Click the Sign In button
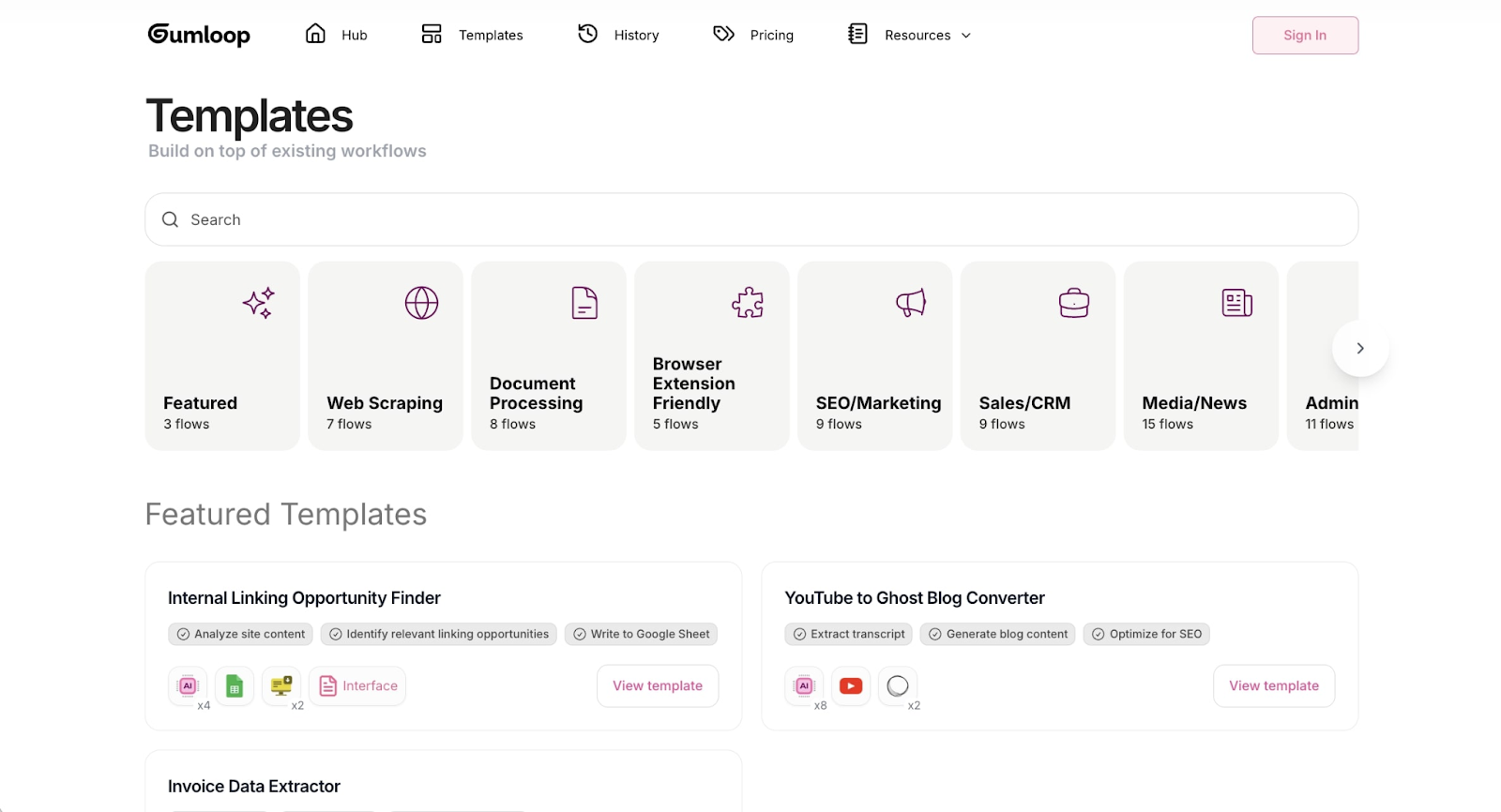 click(1305, 35)
